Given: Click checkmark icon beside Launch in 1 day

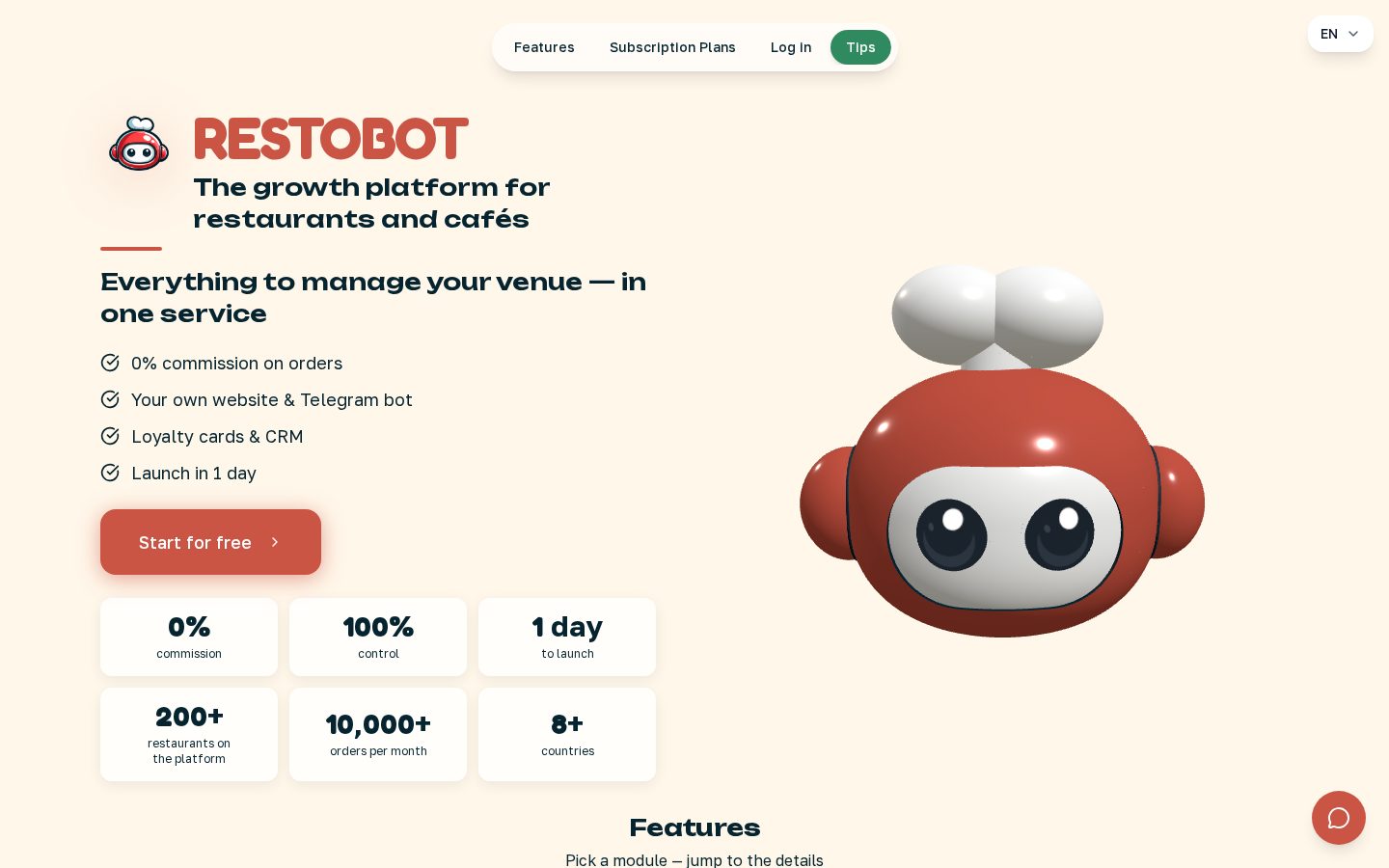Looking at the screenshot, I should point(110,473).
